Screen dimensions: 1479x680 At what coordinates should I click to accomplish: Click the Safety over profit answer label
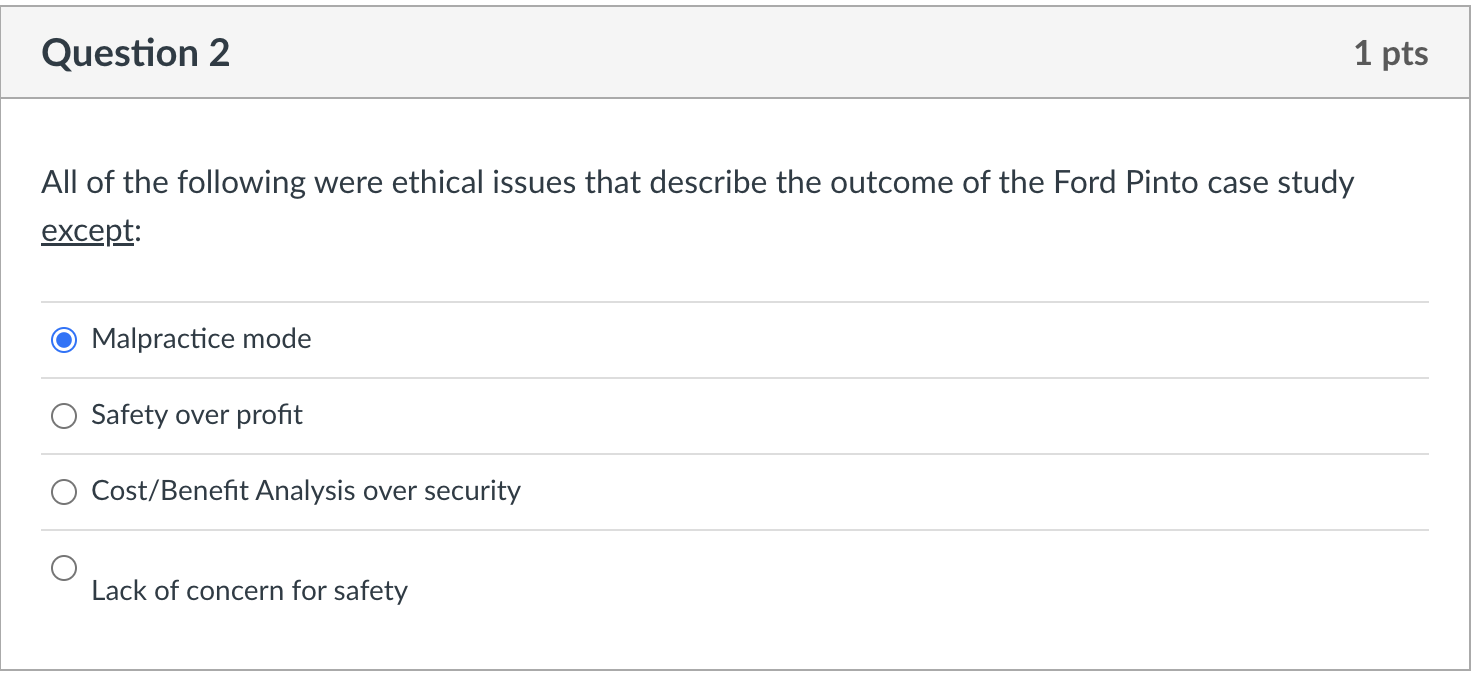coord(197,415)
